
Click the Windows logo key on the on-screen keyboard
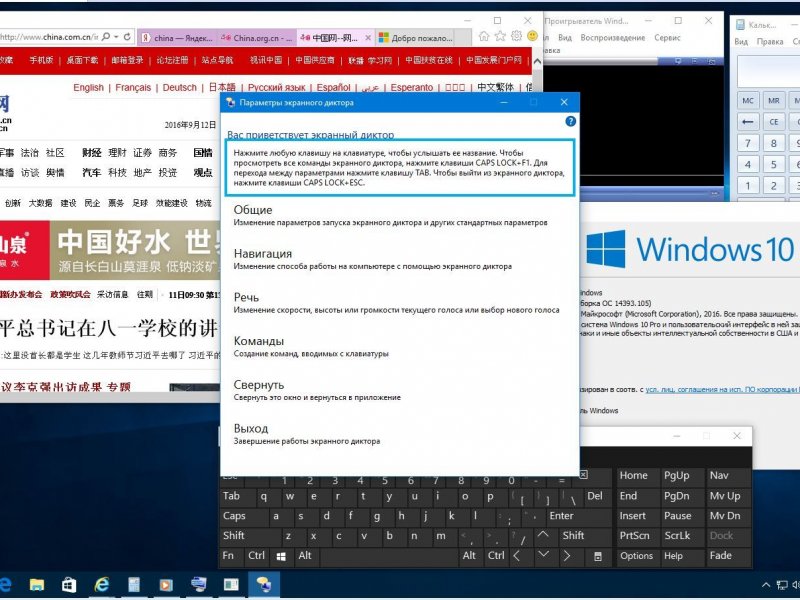(x=281, y=556)
